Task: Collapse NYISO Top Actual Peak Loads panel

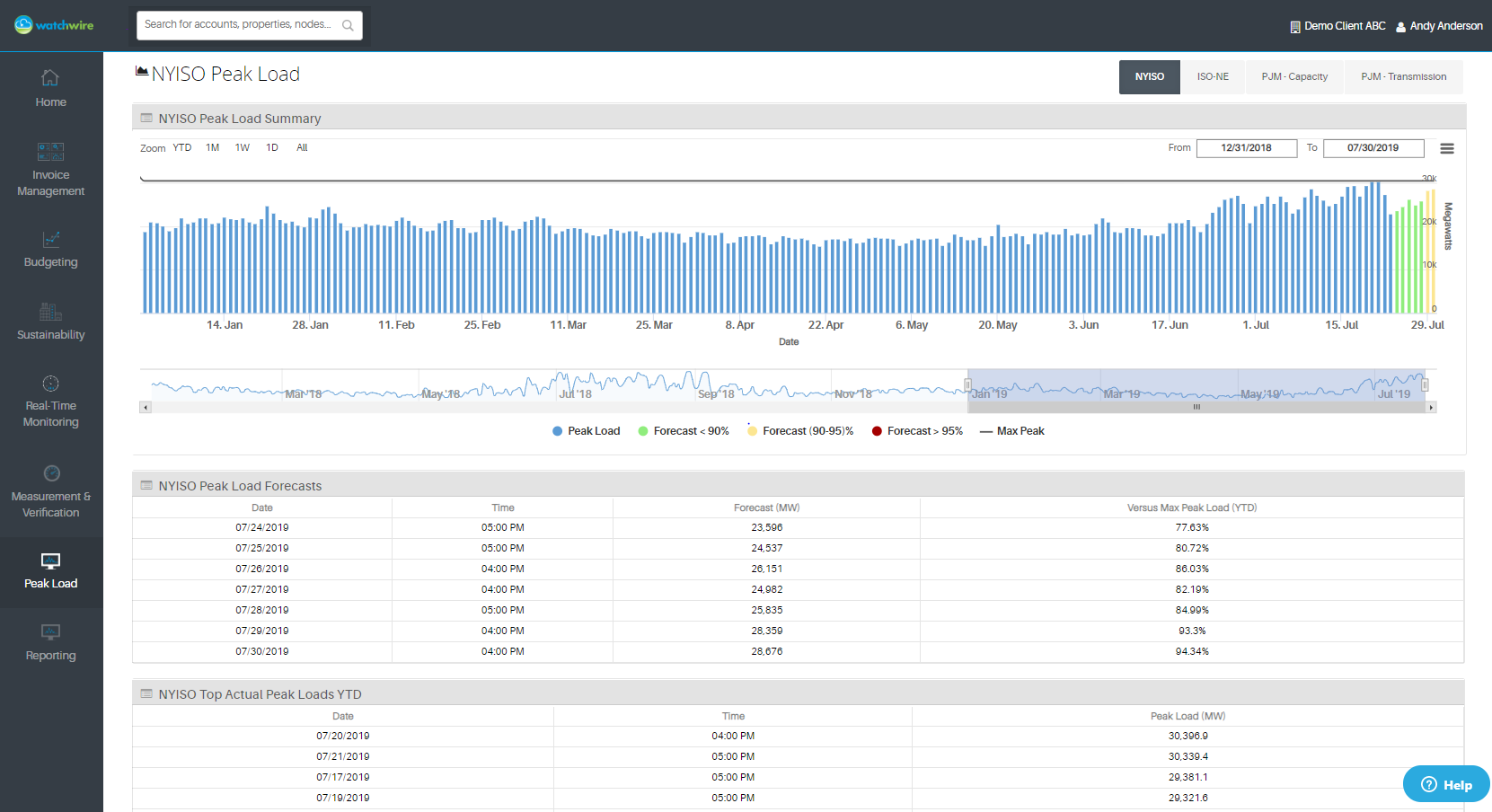Action: (146, 694)
